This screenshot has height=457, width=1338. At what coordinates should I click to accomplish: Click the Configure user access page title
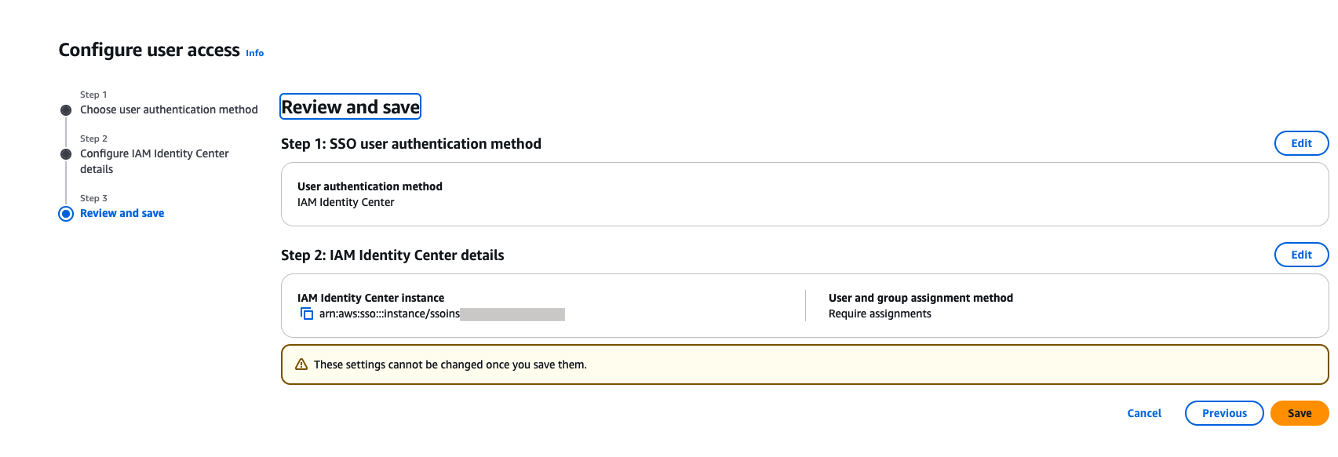pos(149,50)
